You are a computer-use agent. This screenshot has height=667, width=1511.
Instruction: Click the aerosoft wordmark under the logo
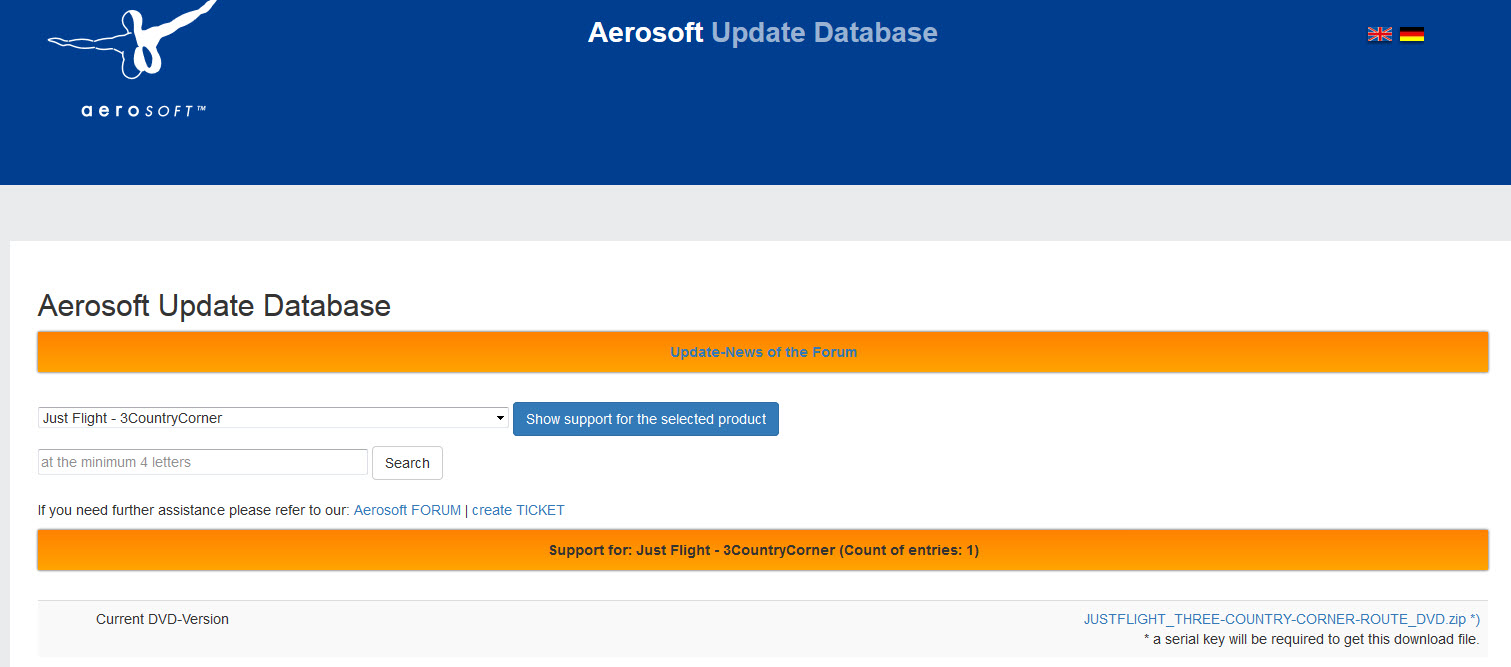[143, 111]
